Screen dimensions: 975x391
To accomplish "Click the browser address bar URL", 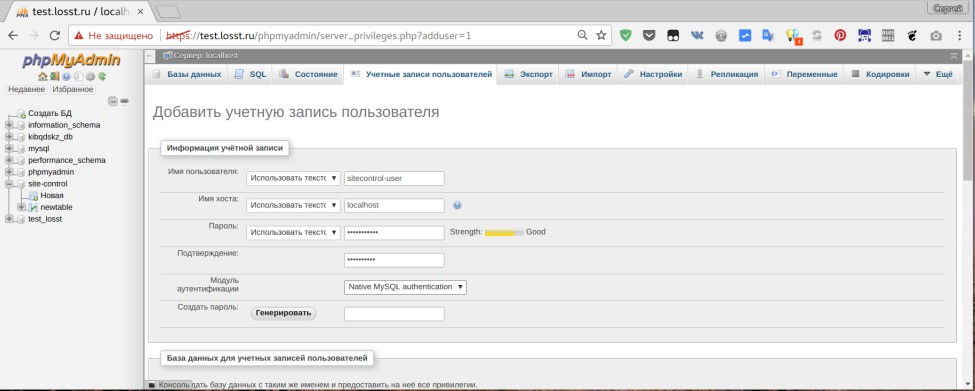I will 318,35.
